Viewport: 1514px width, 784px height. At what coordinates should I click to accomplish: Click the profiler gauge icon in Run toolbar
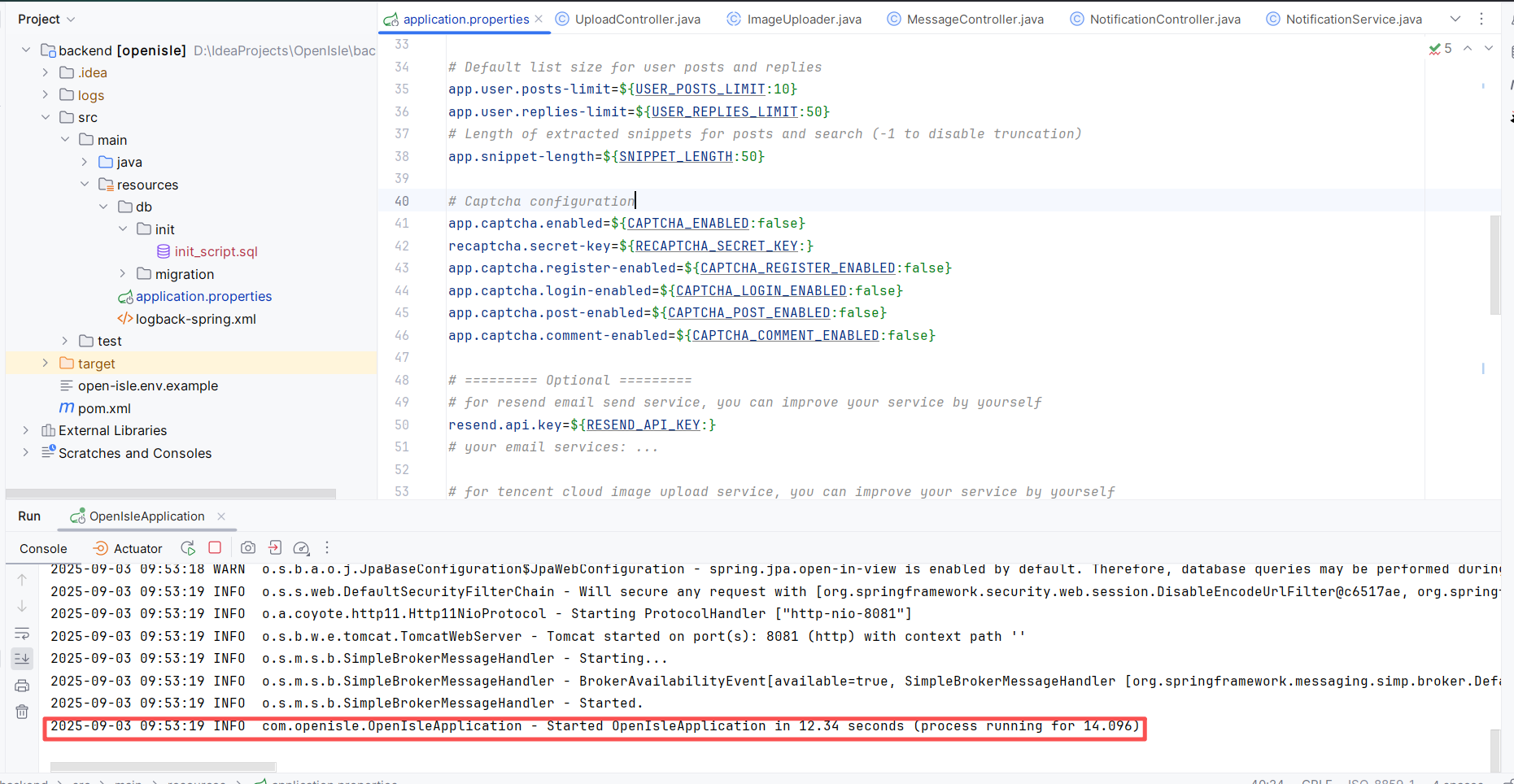pyautogui.click(x=301, y=548)
